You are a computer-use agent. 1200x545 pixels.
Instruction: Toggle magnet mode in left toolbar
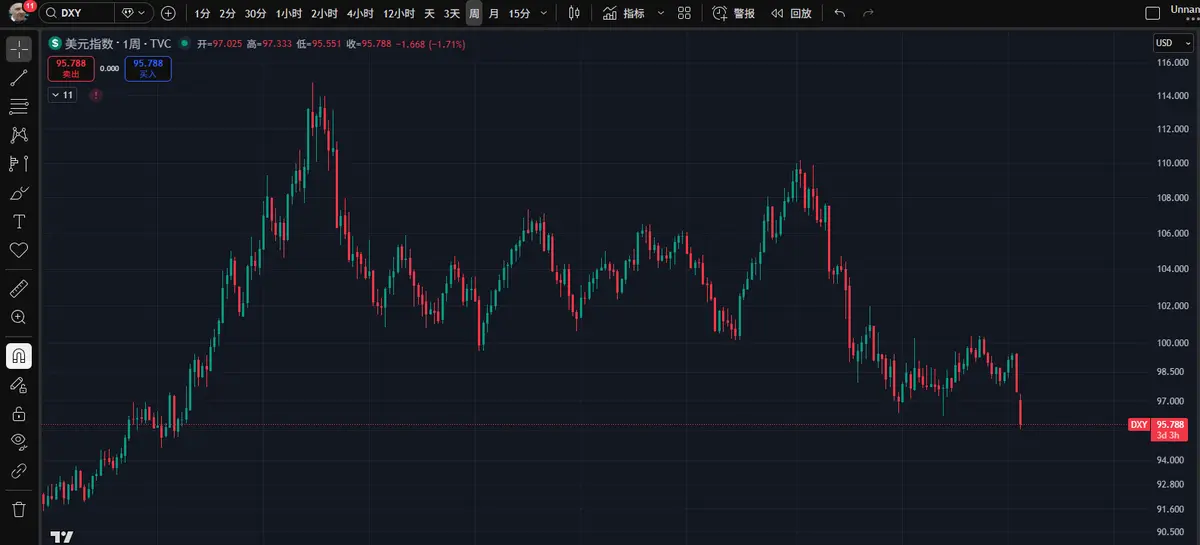point(19,355)
